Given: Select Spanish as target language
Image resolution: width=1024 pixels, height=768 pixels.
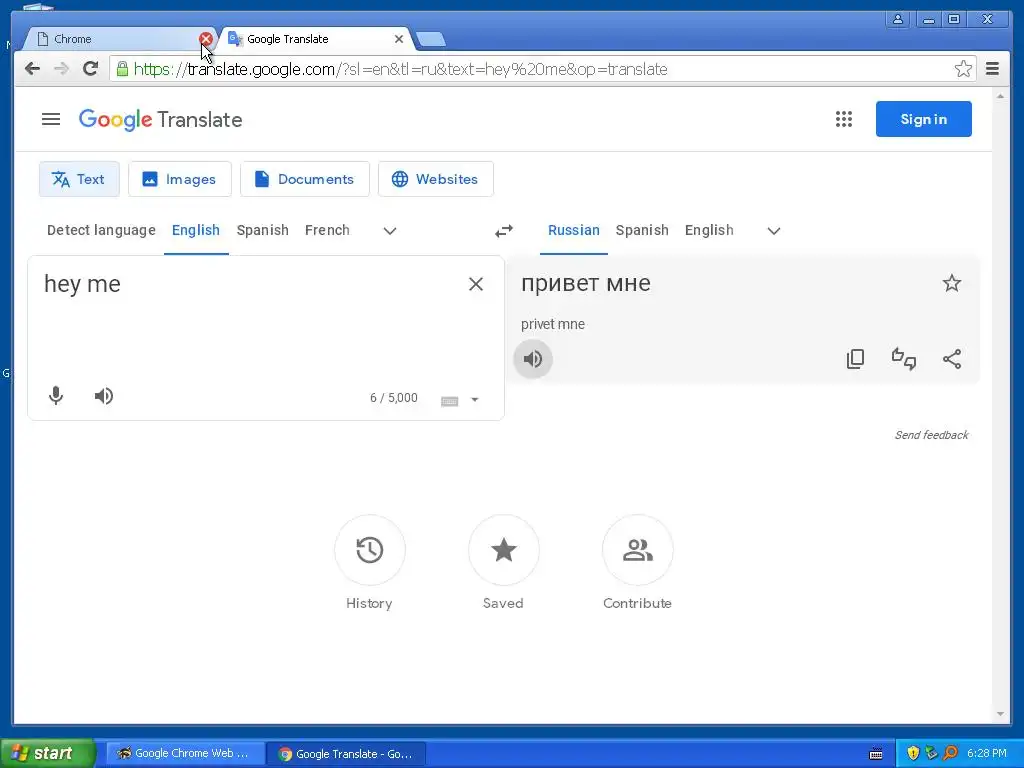Looking at the screenshot, I should (x=642, y=230).
